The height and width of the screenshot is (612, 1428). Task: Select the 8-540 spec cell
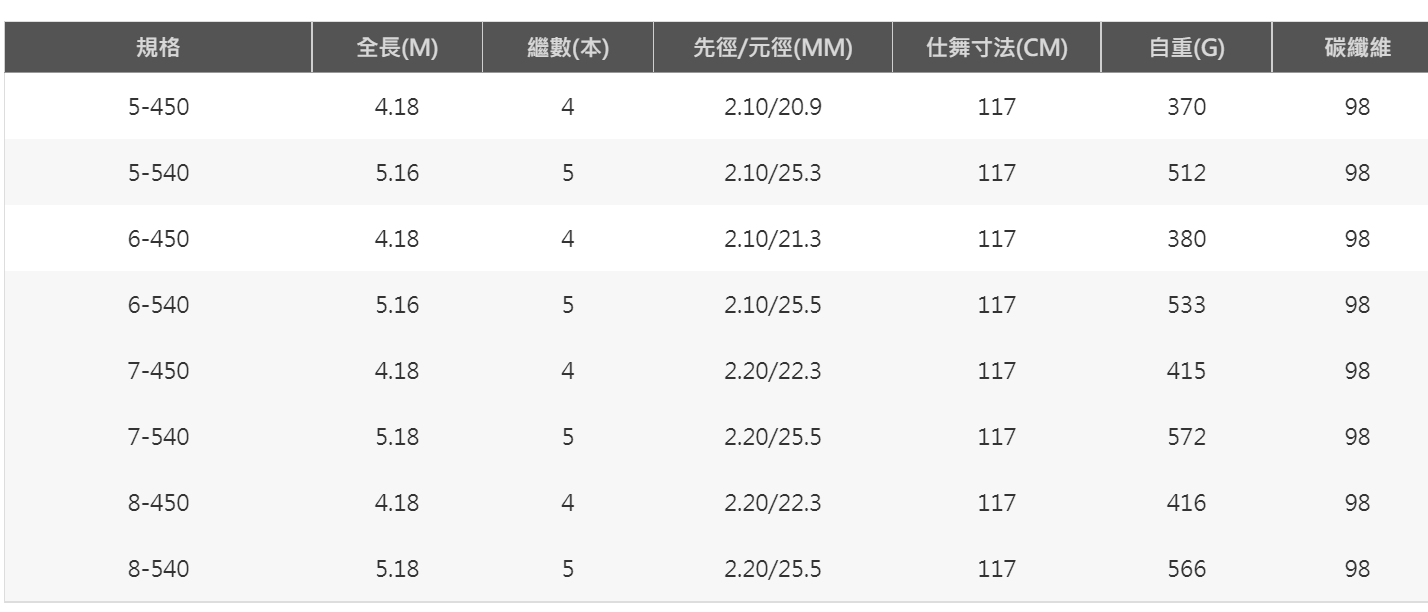[x=159, y=569]
